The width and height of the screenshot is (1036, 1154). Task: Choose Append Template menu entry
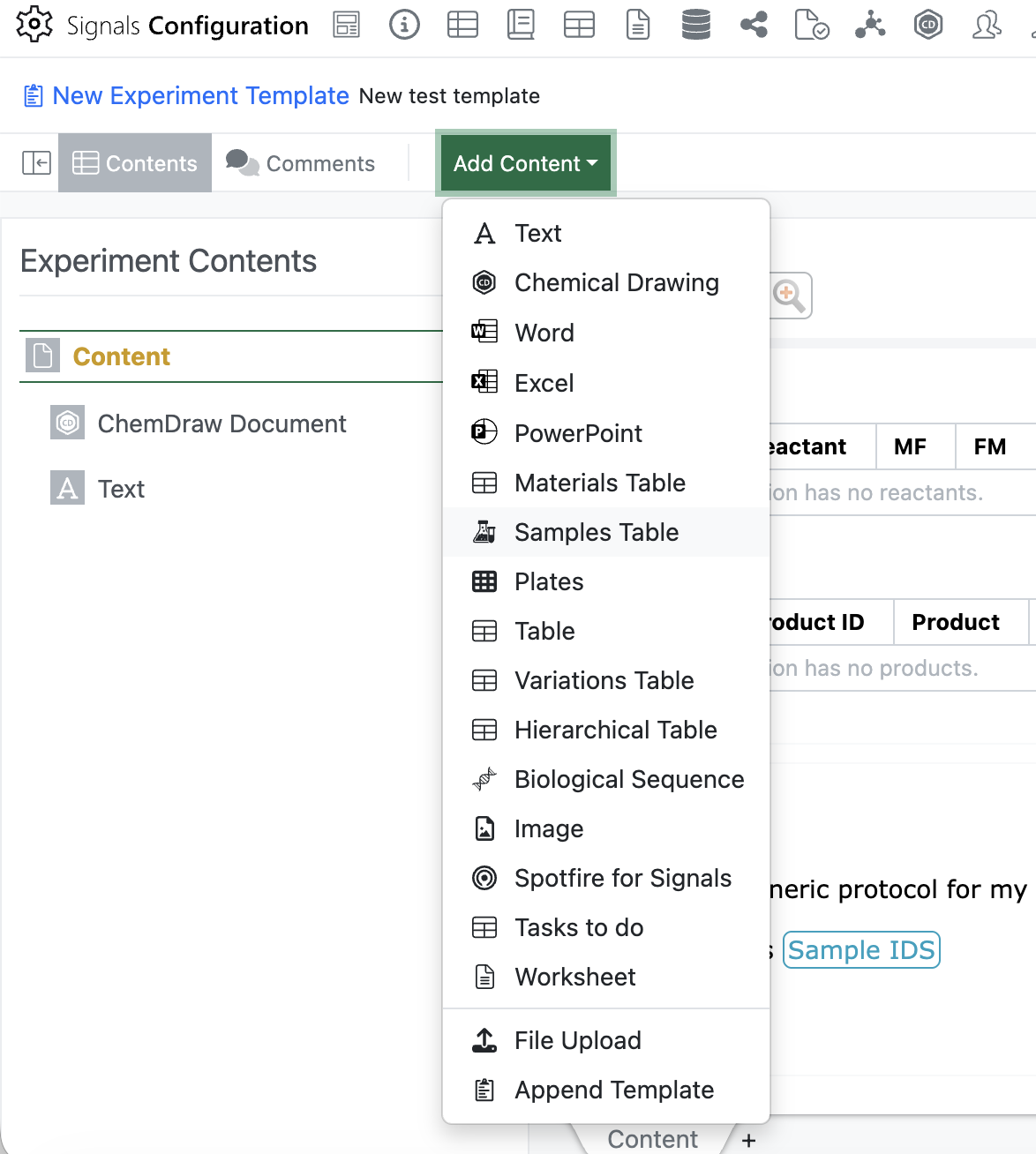(613, 1090)
